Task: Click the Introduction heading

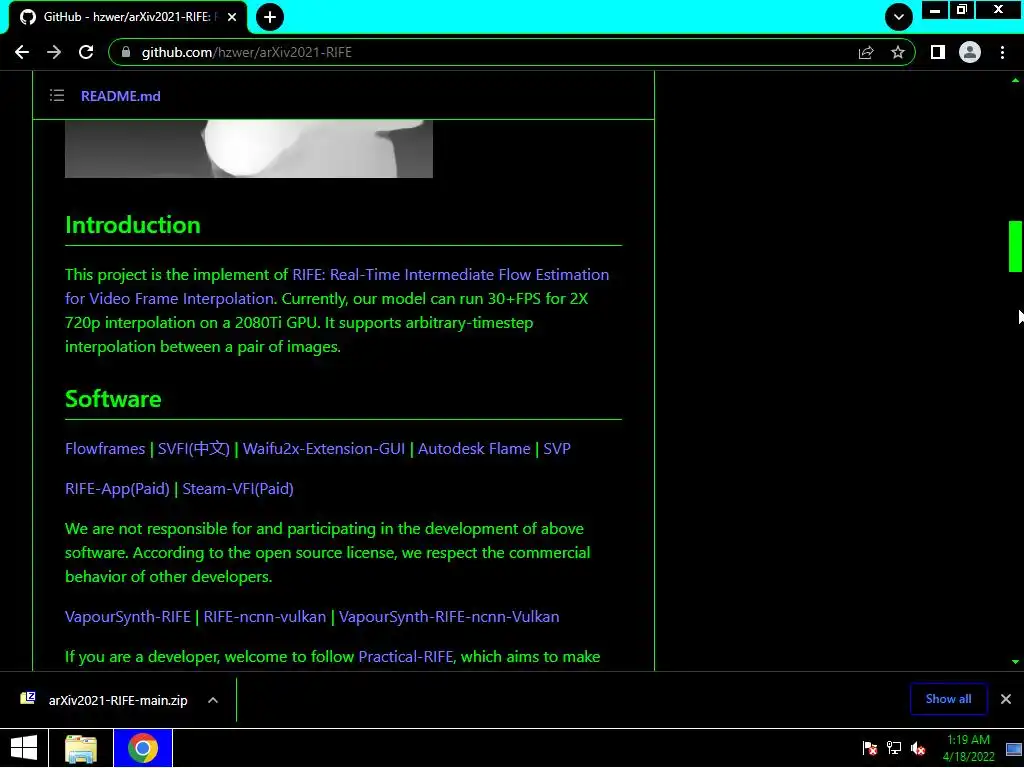Action: [x=133, y=225]
